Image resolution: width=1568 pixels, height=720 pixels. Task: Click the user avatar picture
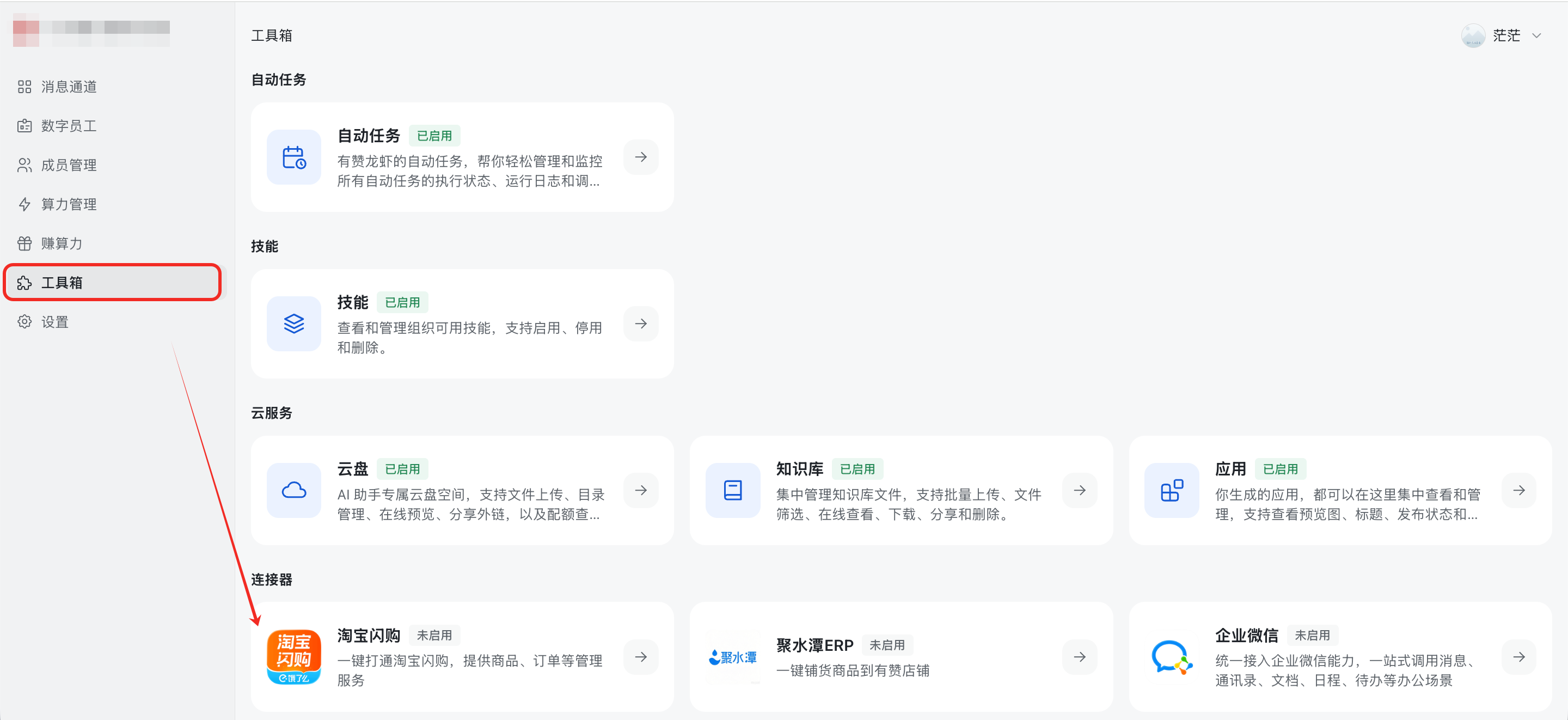click(1472, 35)
